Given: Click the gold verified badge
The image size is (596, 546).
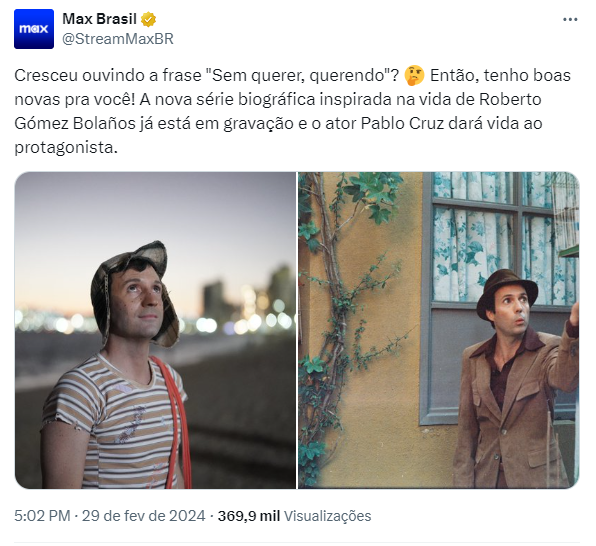Looking at the screenshot, I should [x=149, y=19].
